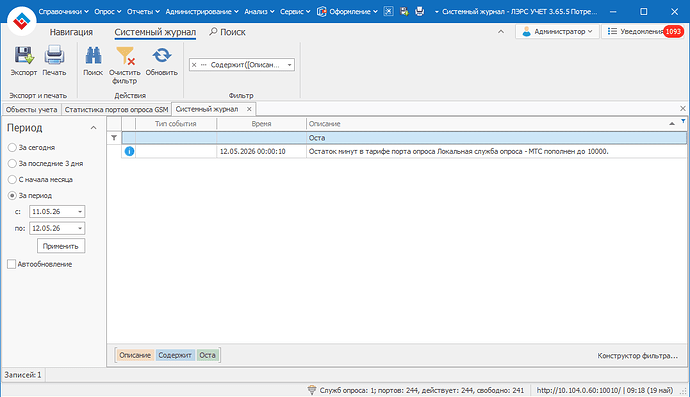Switch to Статистика портов опроса GSM tab
The image size is (690, 397).
tap(116, 110)
